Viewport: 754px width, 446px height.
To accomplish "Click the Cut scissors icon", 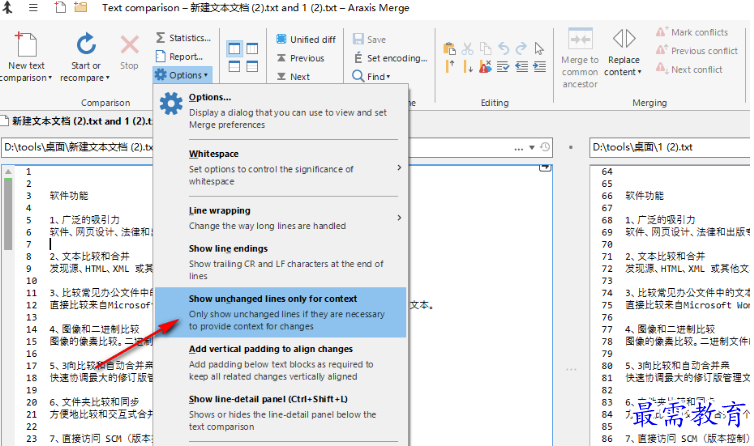I will (x=467, y=48).
